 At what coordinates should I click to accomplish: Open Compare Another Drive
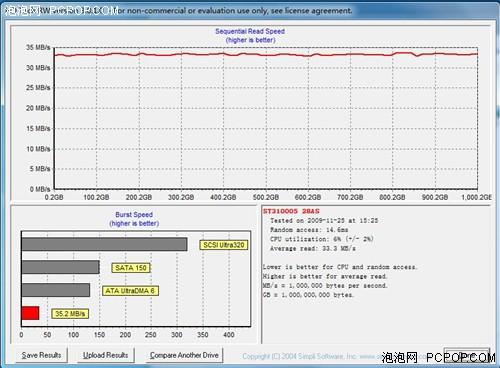tap(184, 355)
